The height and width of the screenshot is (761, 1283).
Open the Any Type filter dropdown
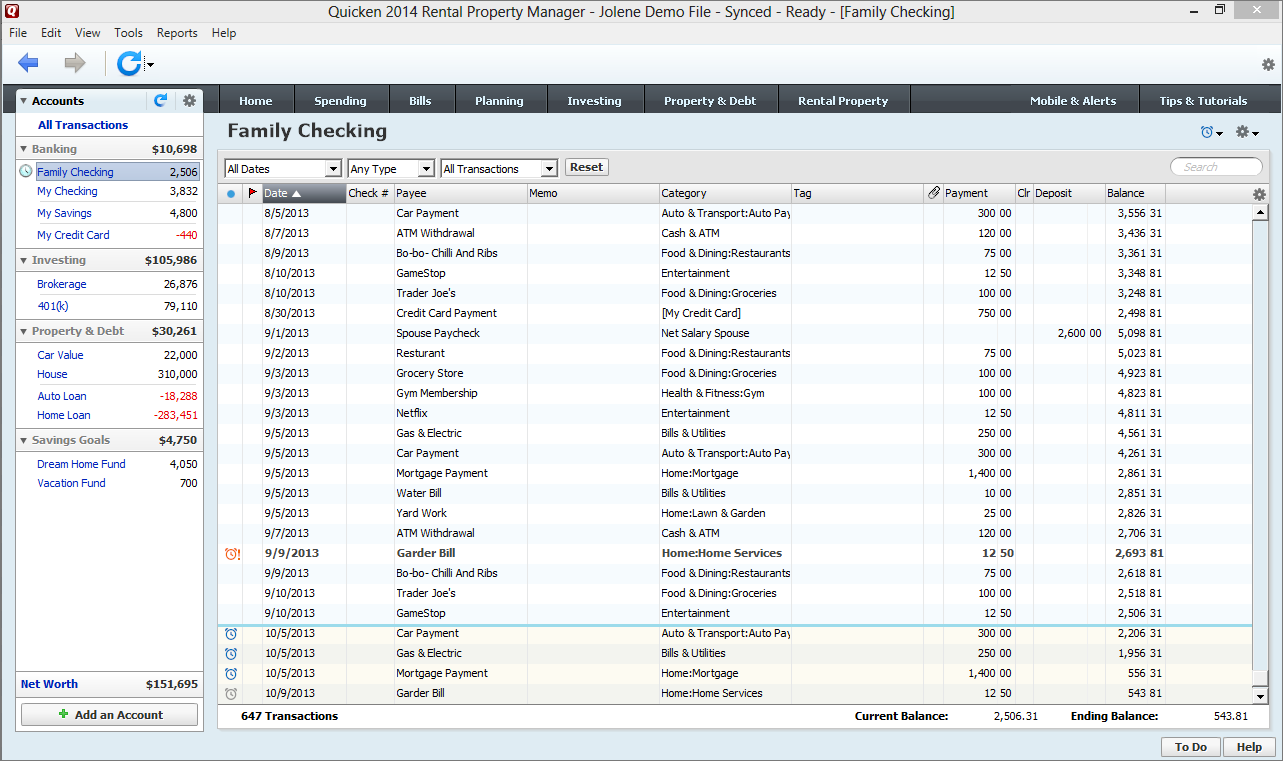point(425,169)
